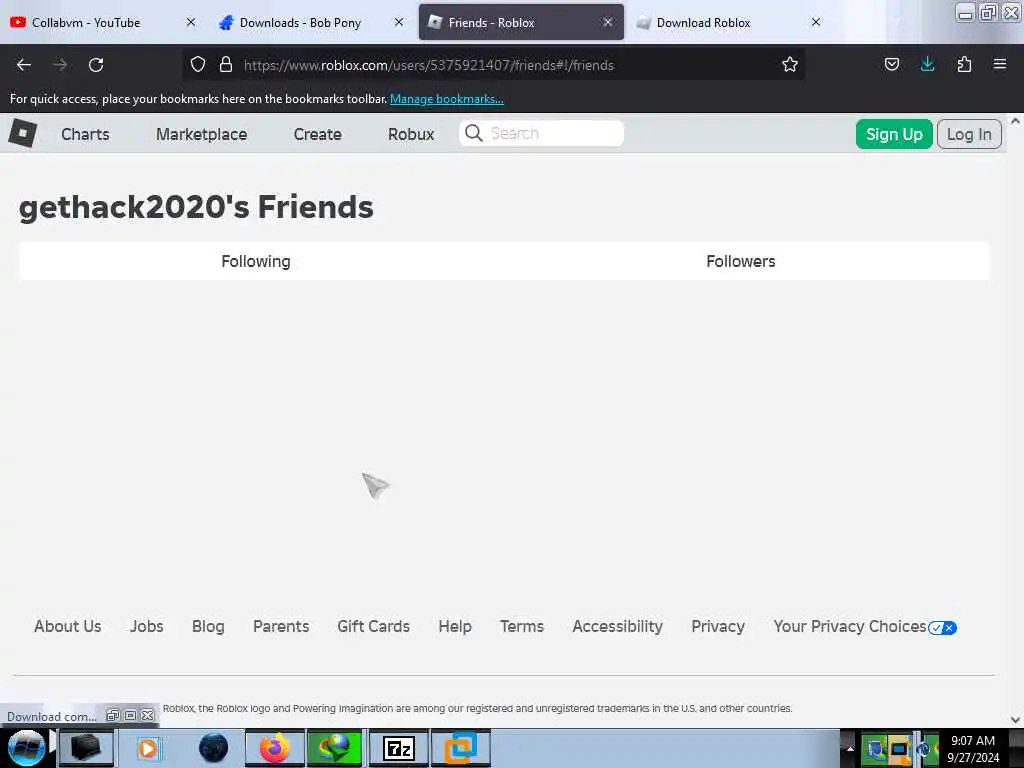Close the Downloads - Bob Pony tab
Screen dimensions: 1024x768
click(x=399, y=22)
